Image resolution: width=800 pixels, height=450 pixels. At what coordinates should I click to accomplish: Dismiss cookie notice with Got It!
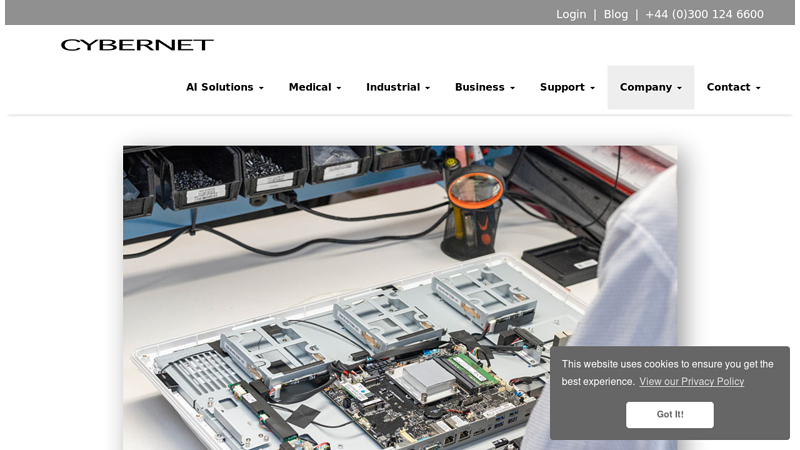[x=670, y=415]
